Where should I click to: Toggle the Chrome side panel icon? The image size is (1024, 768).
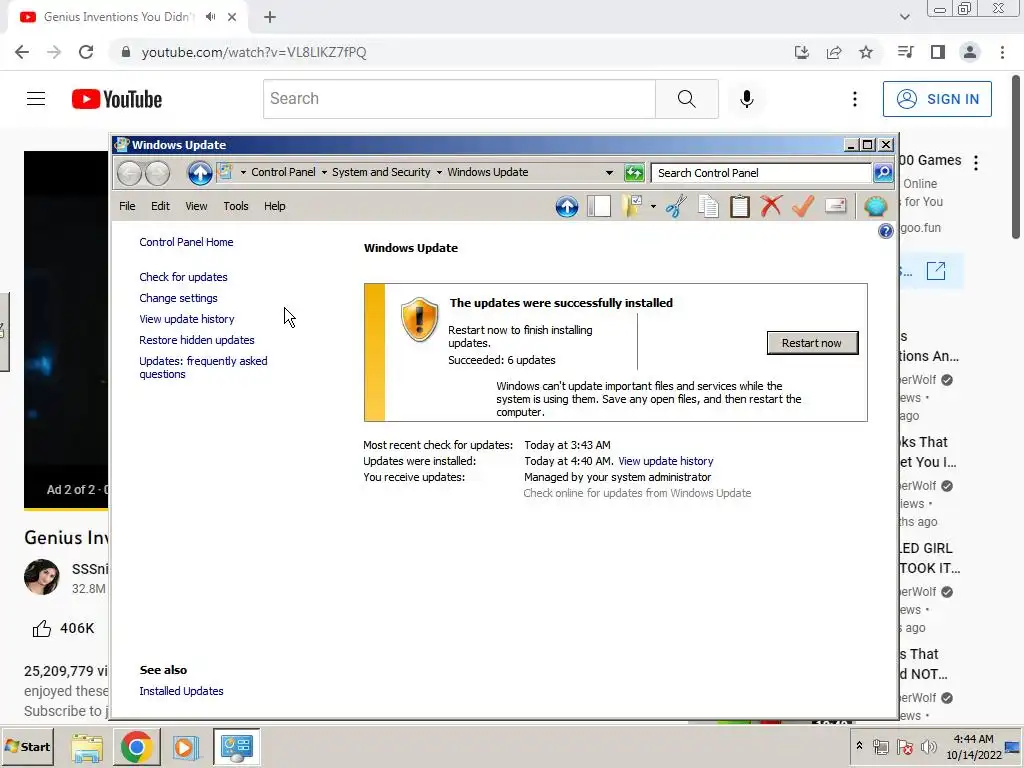click(938, 52)
